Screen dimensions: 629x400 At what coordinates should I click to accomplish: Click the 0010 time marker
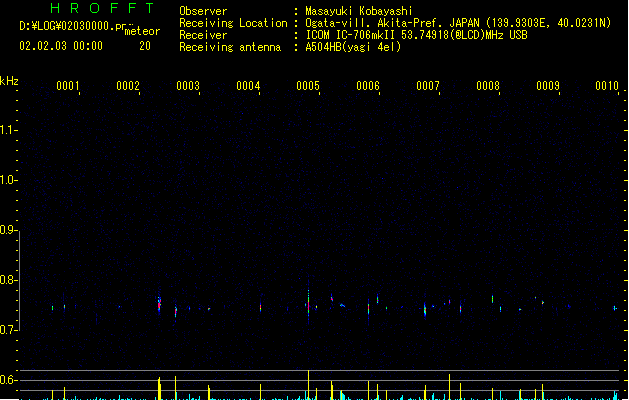[x=607, y=86]
